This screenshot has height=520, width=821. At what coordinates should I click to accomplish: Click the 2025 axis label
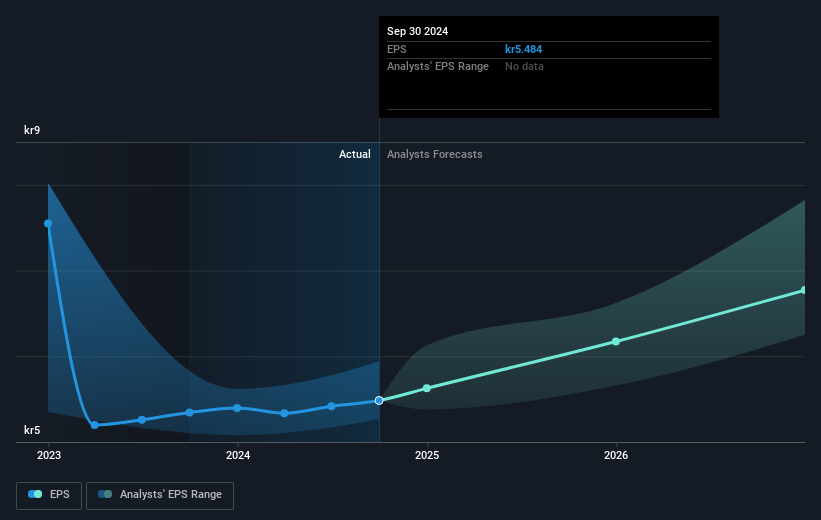pos(427,455)
